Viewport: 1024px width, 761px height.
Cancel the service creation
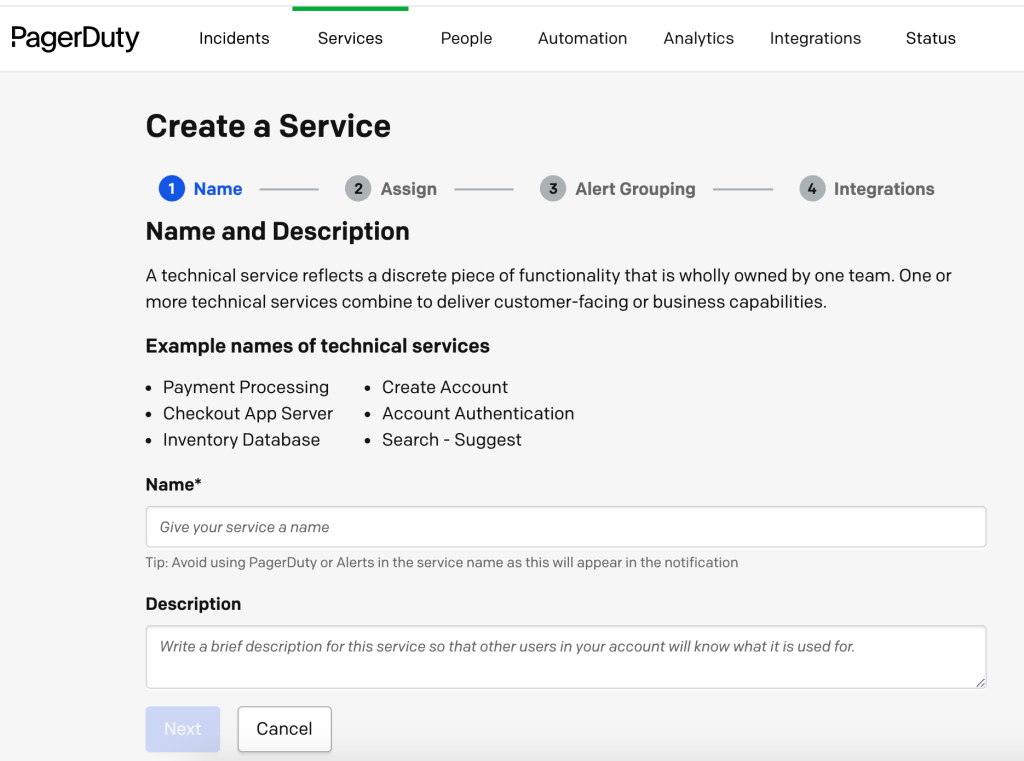[284, 729]
